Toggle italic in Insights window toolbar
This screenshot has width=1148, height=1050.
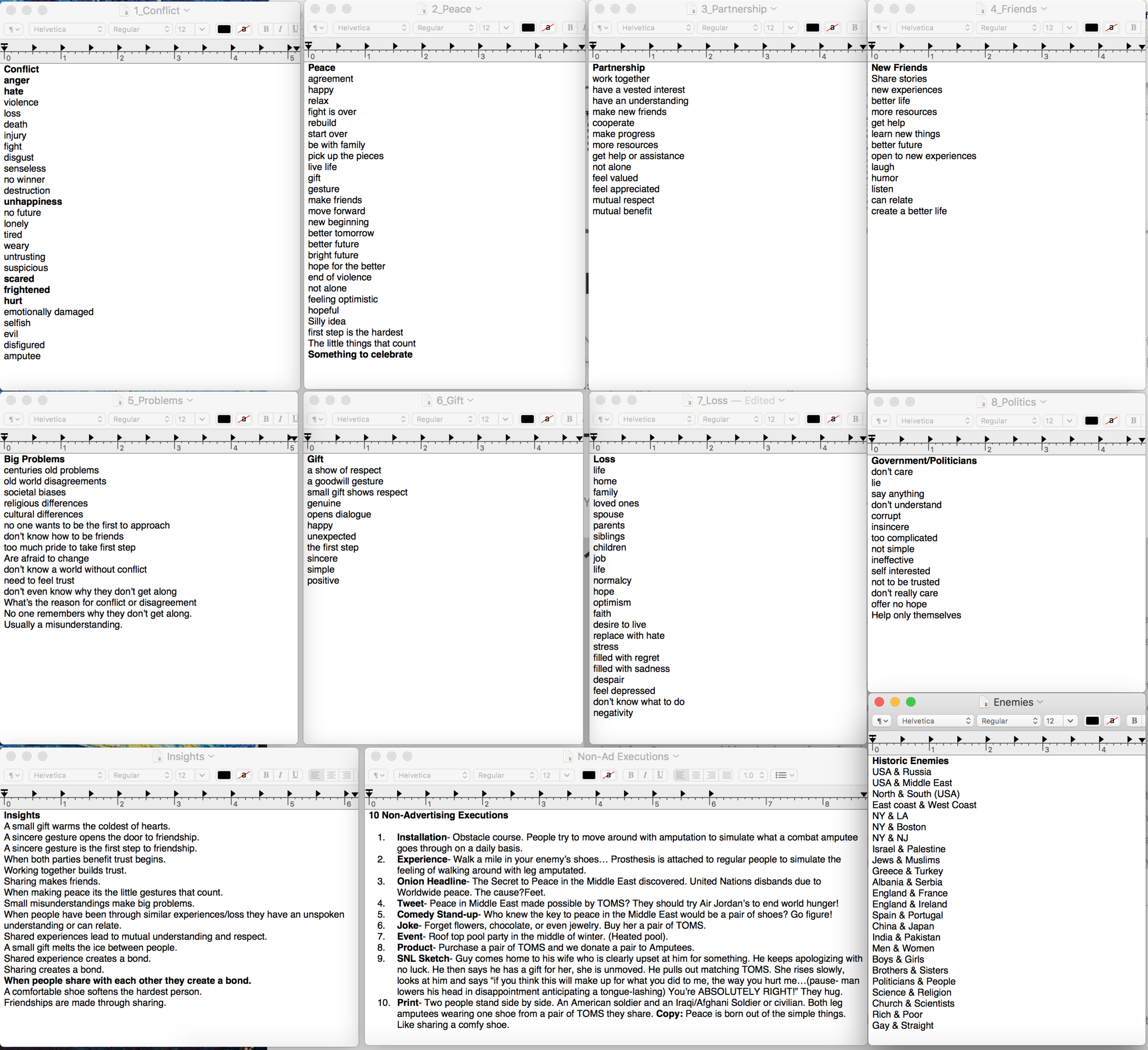pos(280,775)
